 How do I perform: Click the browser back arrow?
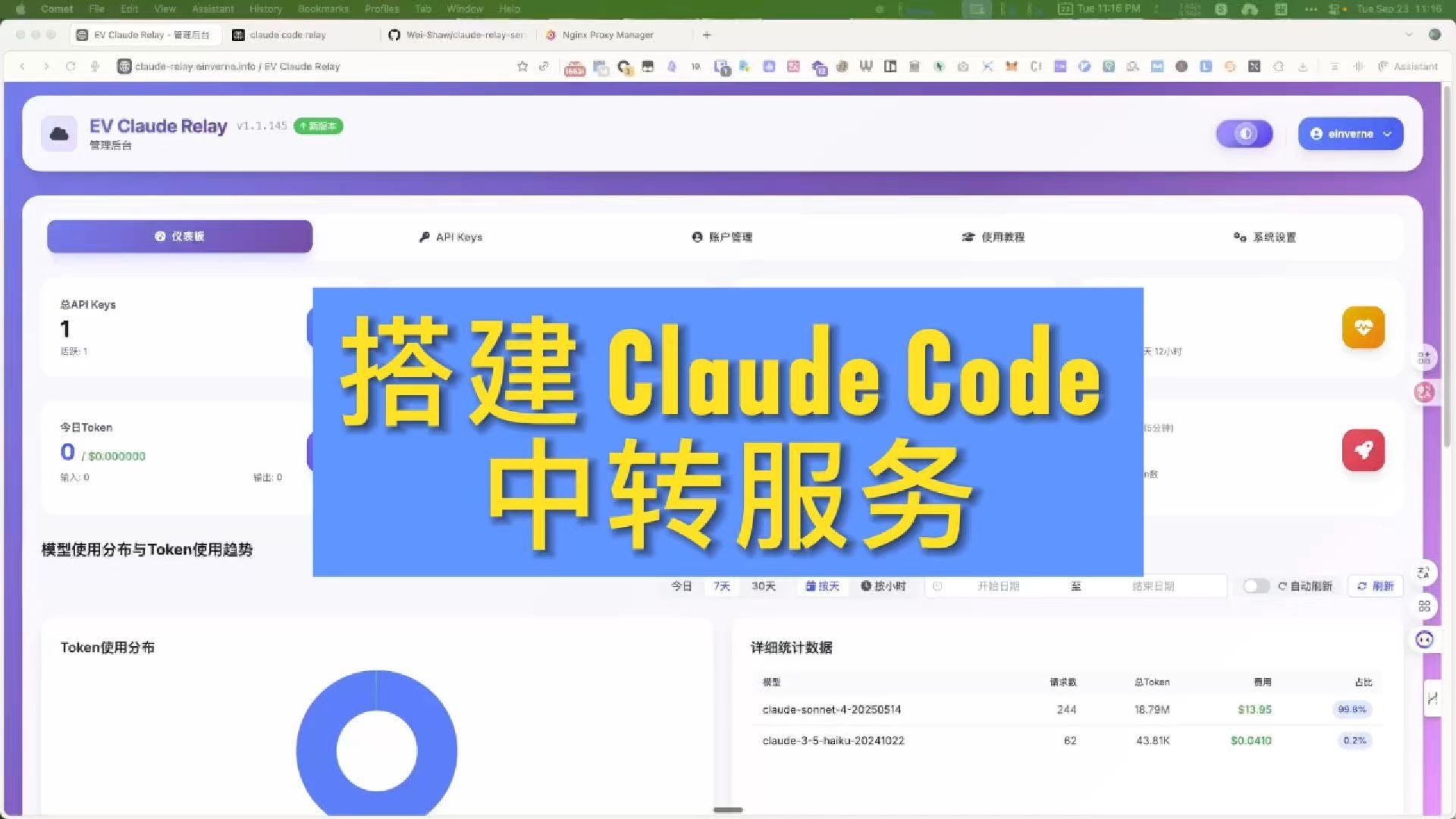(x=23, y=67)
